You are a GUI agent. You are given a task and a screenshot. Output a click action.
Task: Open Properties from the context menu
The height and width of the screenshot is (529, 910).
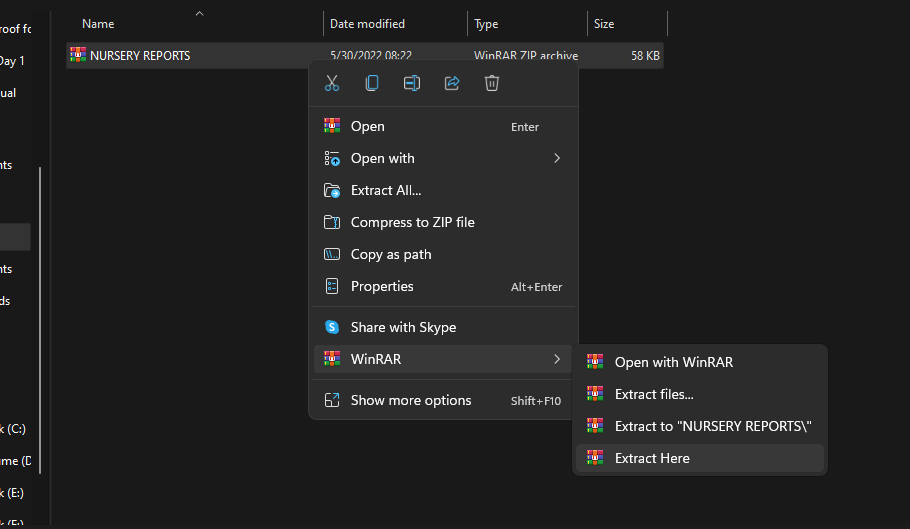pos(382,286)
